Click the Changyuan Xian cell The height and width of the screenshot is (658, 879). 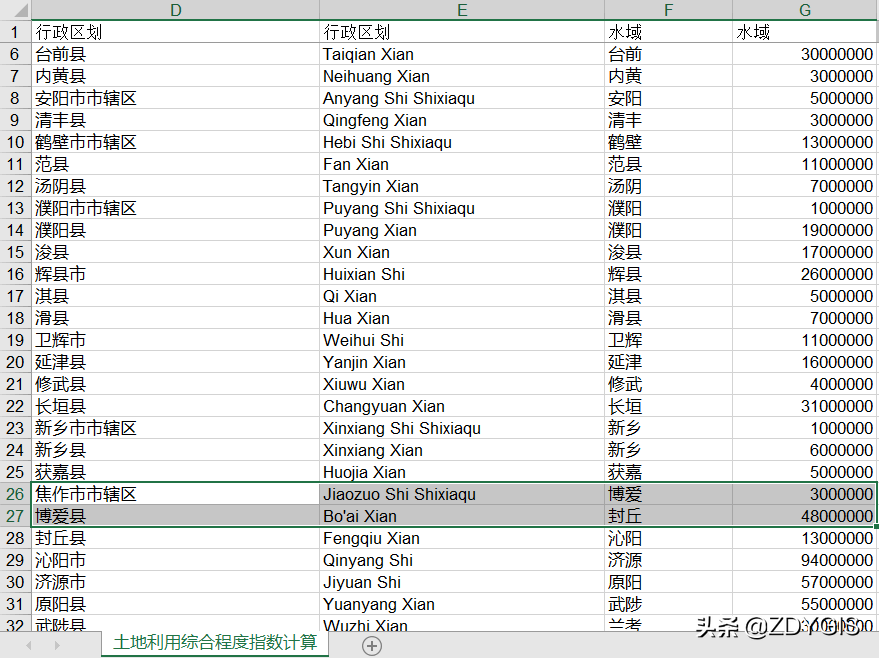462,406
